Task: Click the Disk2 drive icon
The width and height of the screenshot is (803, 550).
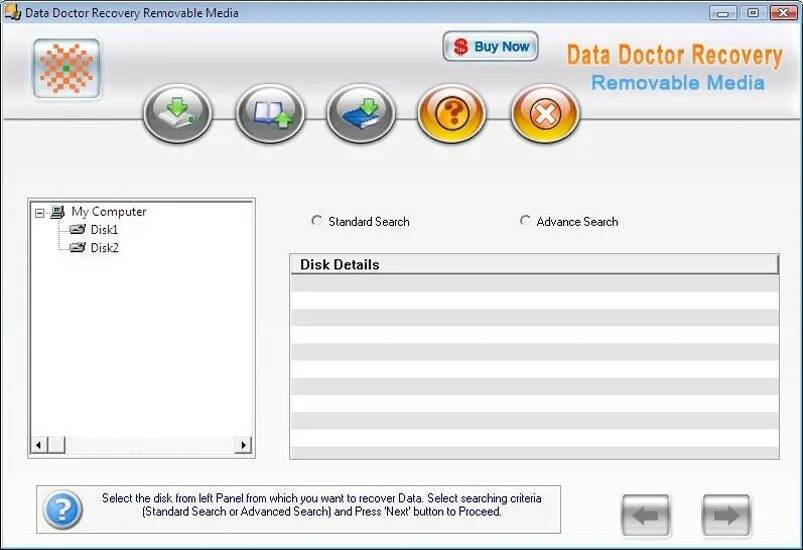Action: coord(77,247)
